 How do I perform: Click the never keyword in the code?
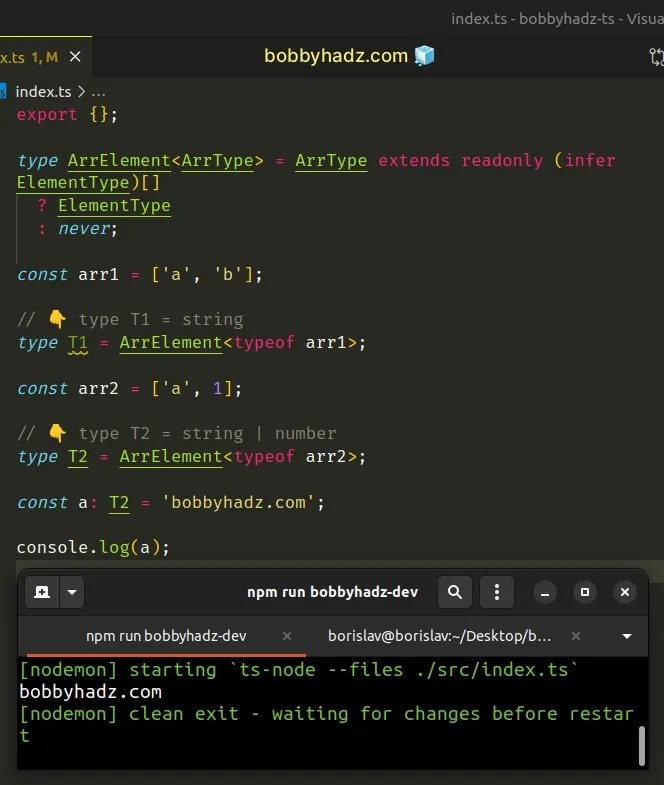coord(84,229)
